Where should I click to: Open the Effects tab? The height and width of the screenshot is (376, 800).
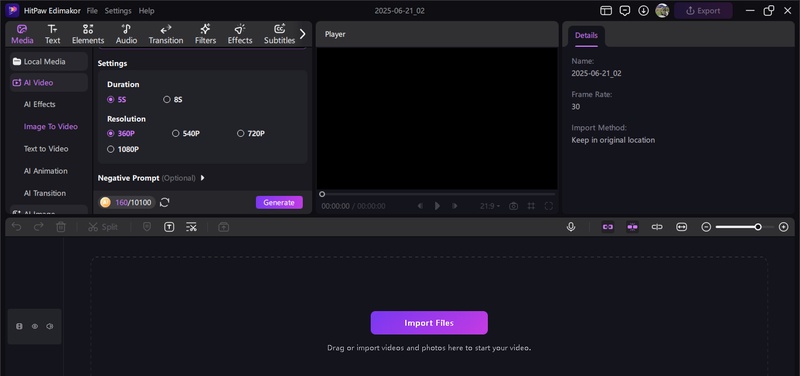pyautogui.click(x=240, y=34)
